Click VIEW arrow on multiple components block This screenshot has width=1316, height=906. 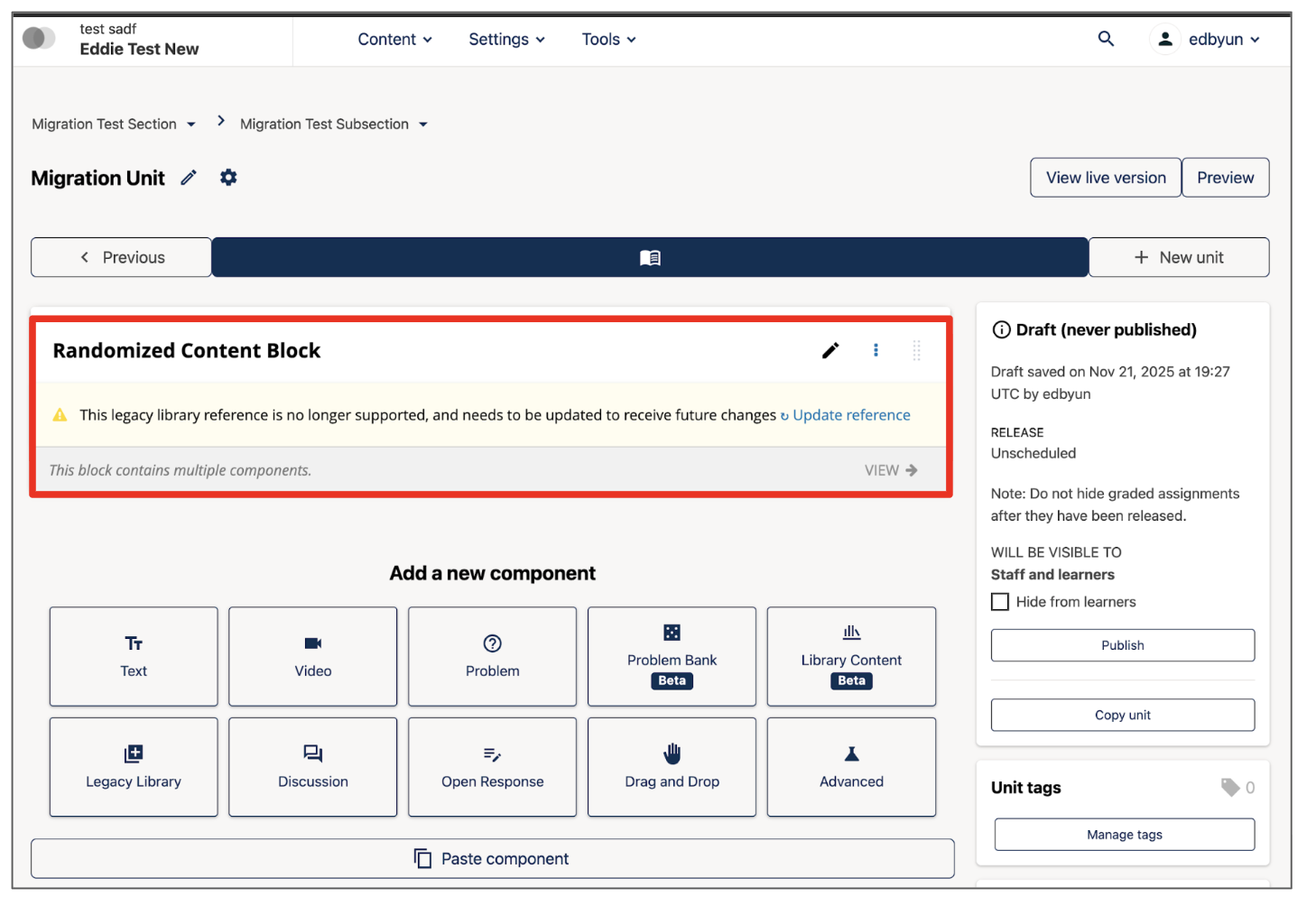click(x=891, y=470)
